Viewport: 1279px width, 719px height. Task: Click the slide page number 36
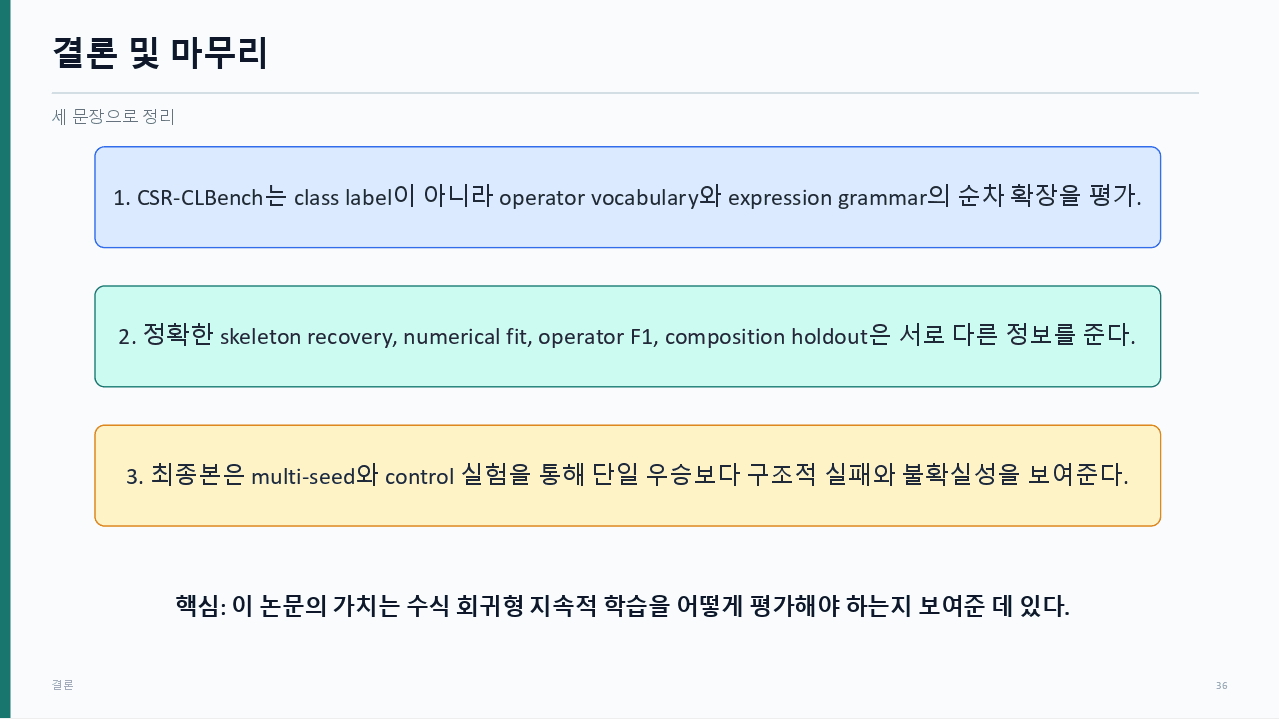(x=1221, y=685)
